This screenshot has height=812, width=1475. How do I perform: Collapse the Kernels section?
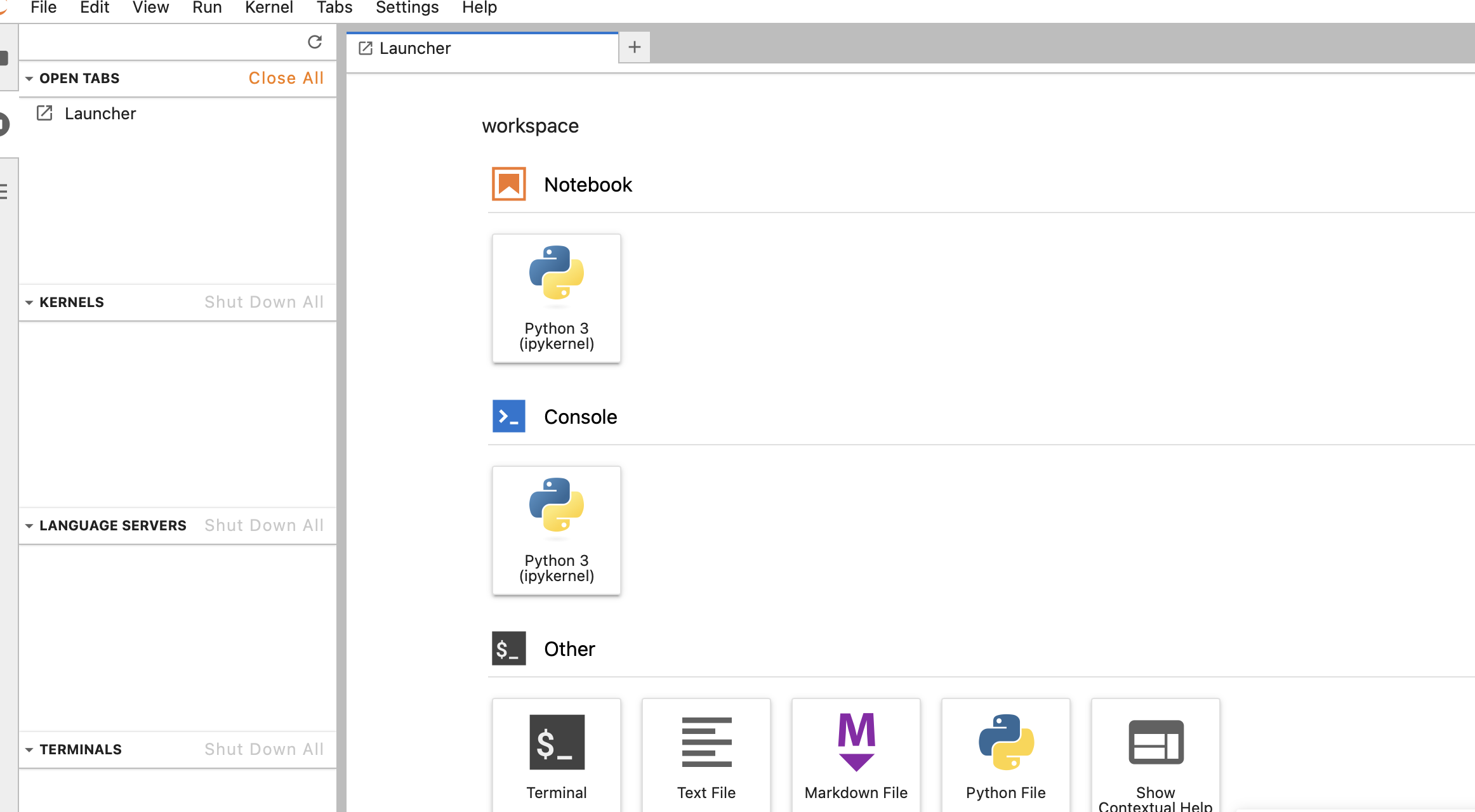(29, 303)
